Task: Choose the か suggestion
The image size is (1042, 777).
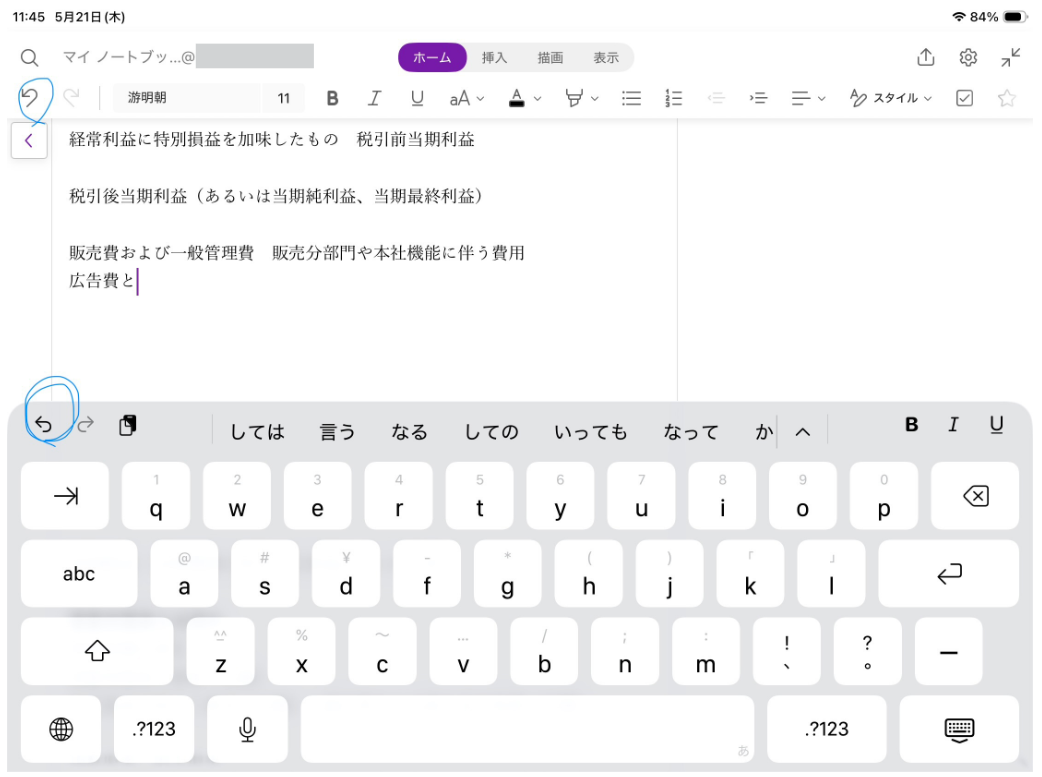Action: coord(764,432)
